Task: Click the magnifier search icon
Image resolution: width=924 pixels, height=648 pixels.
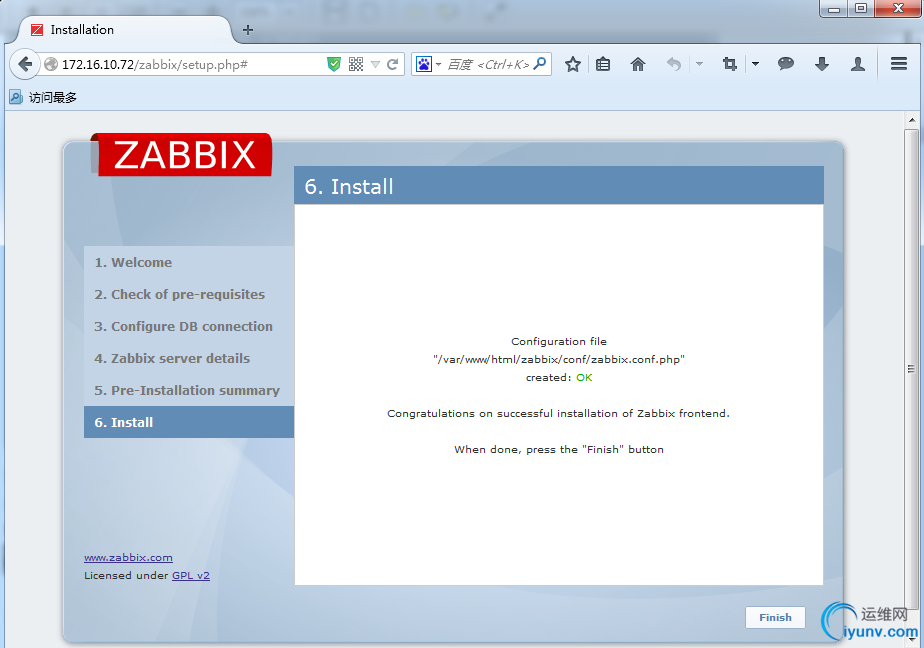Action: [540, 64]
